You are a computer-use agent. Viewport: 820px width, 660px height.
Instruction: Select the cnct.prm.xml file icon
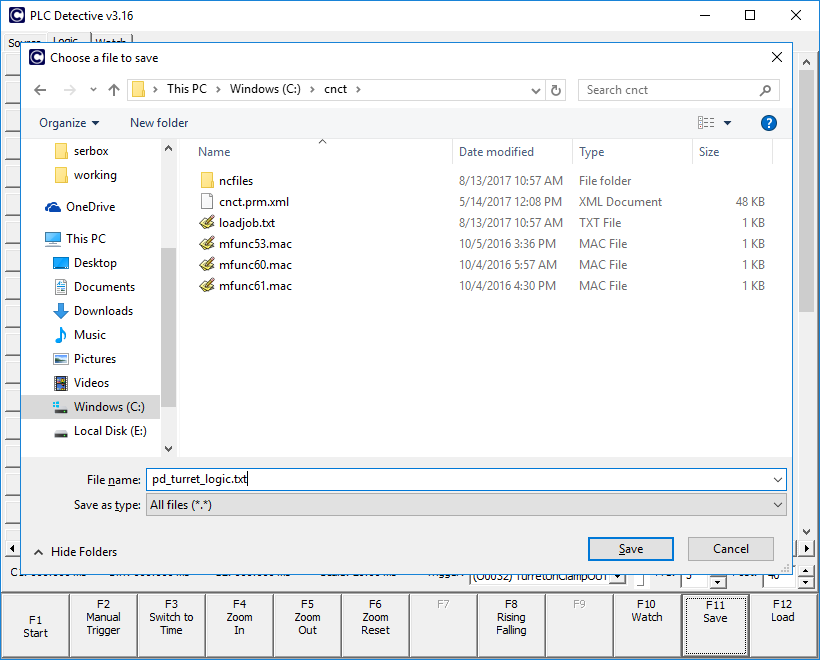[x=207, y=201]
